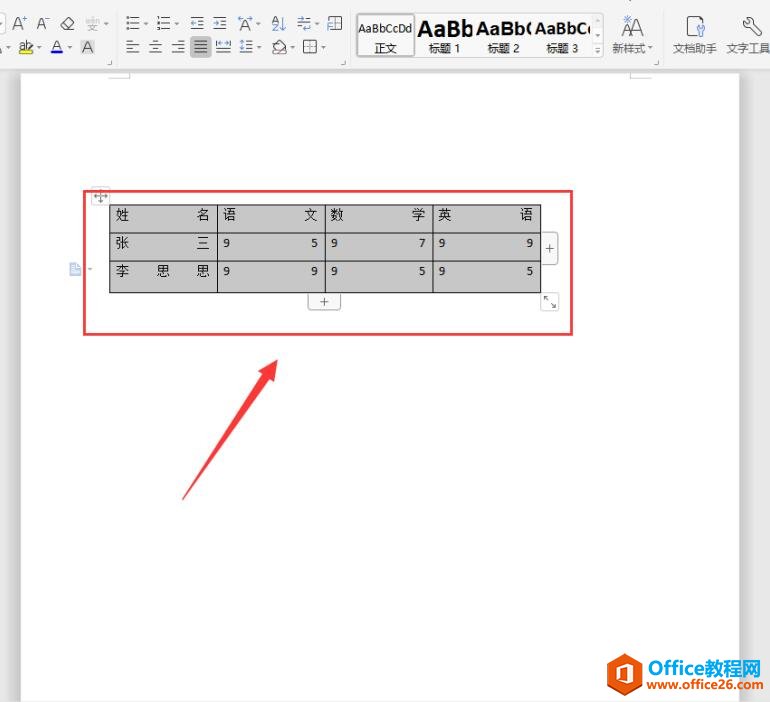Click the paragraph layout grid icon
Image resolution: width=770 pixels, height=702 pixels.
click(x=335, y=23)
